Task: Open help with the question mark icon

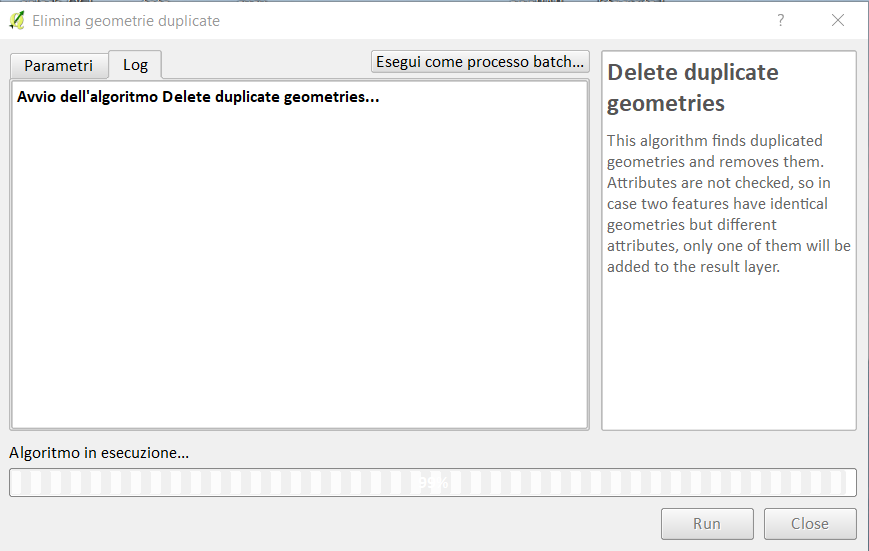Action: tap(780, 21)
